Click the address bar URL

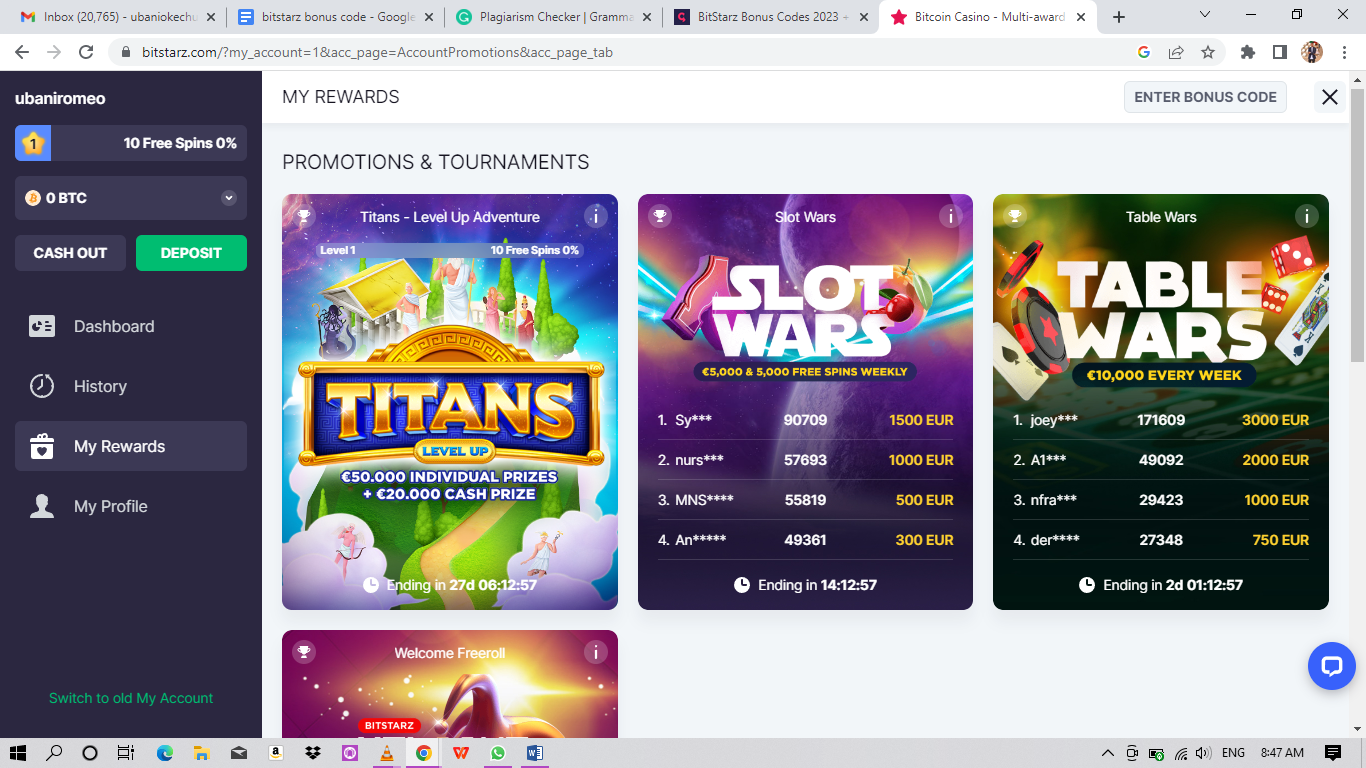377,52
